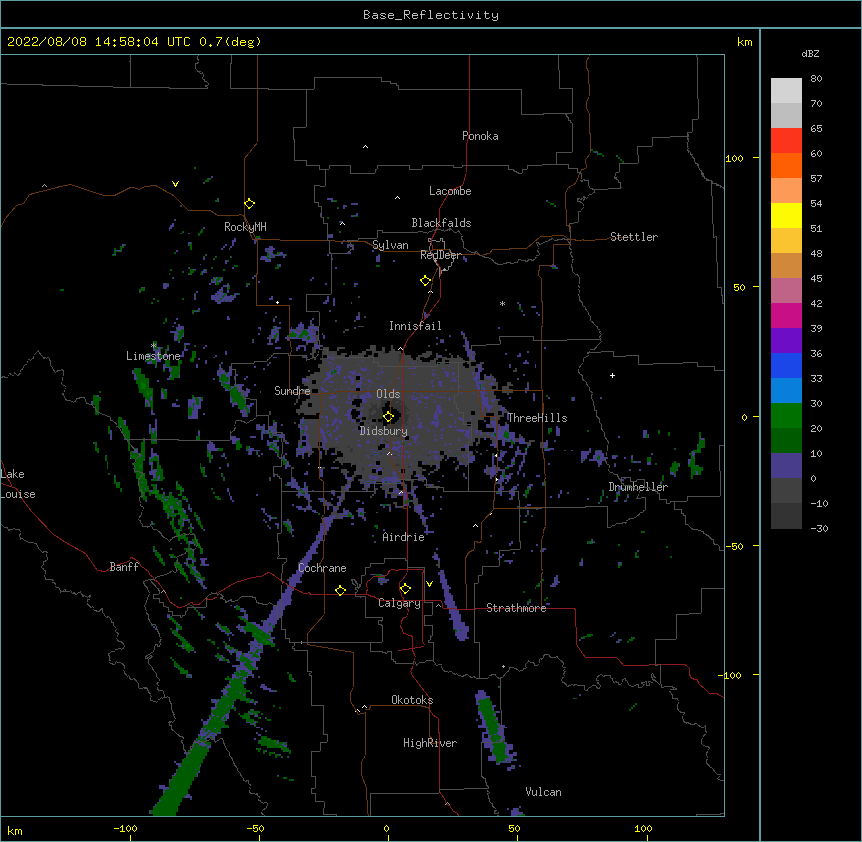
Task: Click the yellow diamond marker south of RedDeer
Action: pos(426,281)
